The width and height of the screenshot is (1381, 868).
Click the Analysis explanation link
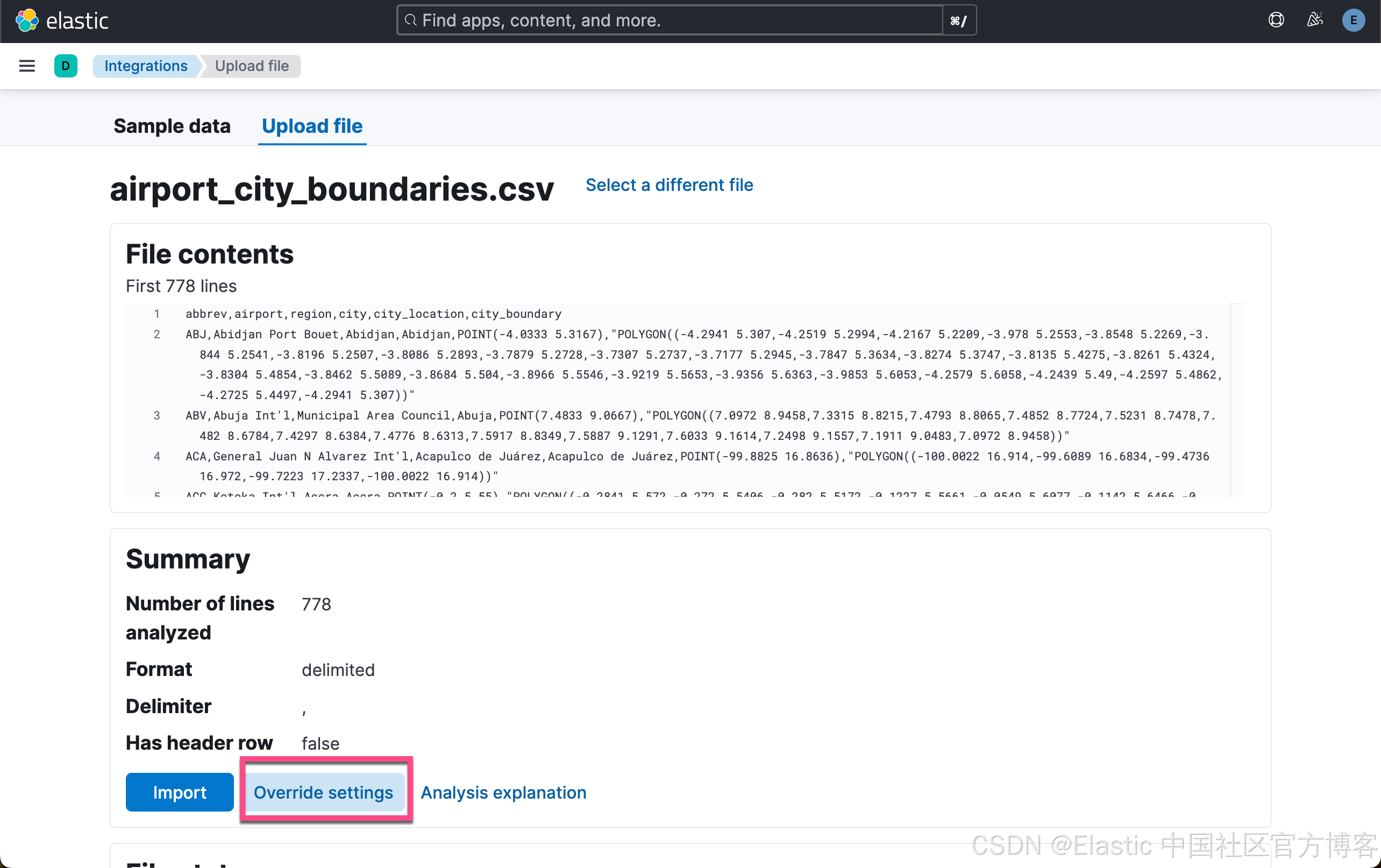pos(503,792)
